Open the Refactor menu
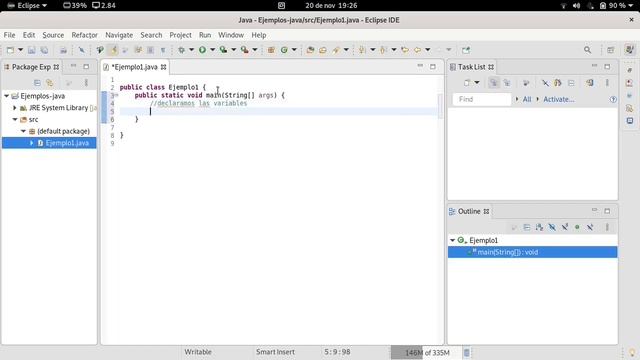640x360 pixels. click(x=84, y=35)
